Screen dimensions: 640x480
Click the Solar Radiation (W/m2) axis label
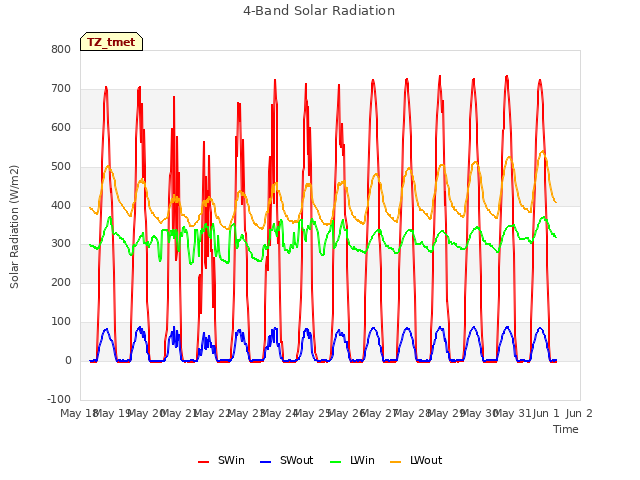14,227
